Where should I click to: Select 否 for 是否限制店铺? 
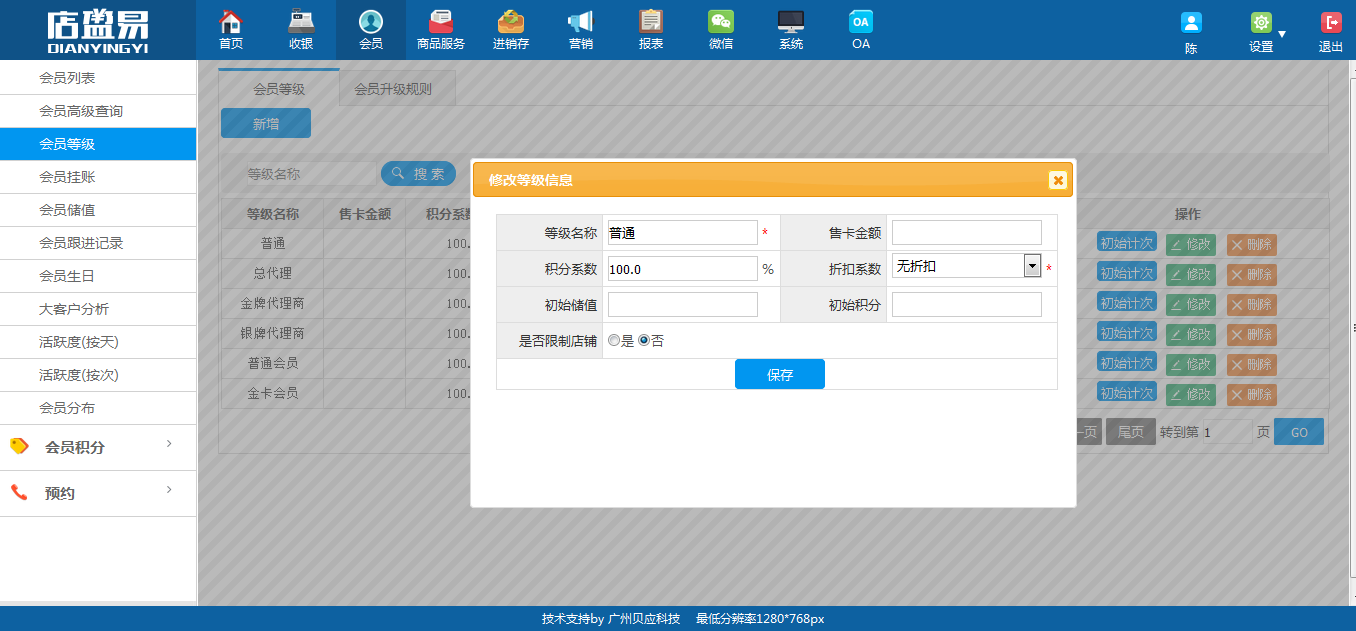coord(644,341)
